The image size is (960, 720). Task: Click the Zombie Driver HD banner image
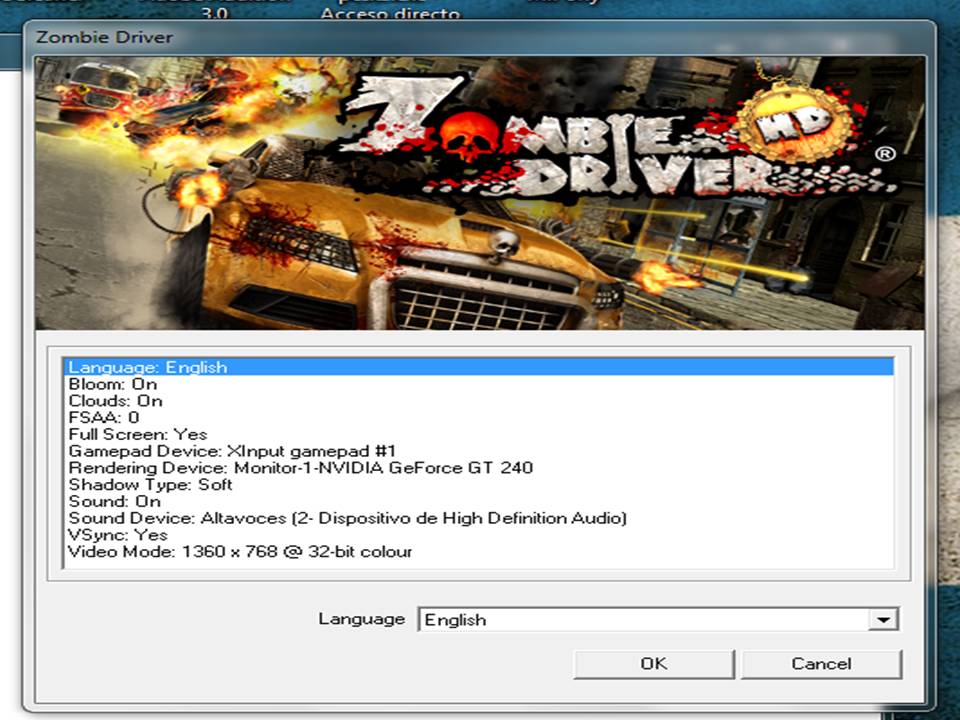point(479,193)
